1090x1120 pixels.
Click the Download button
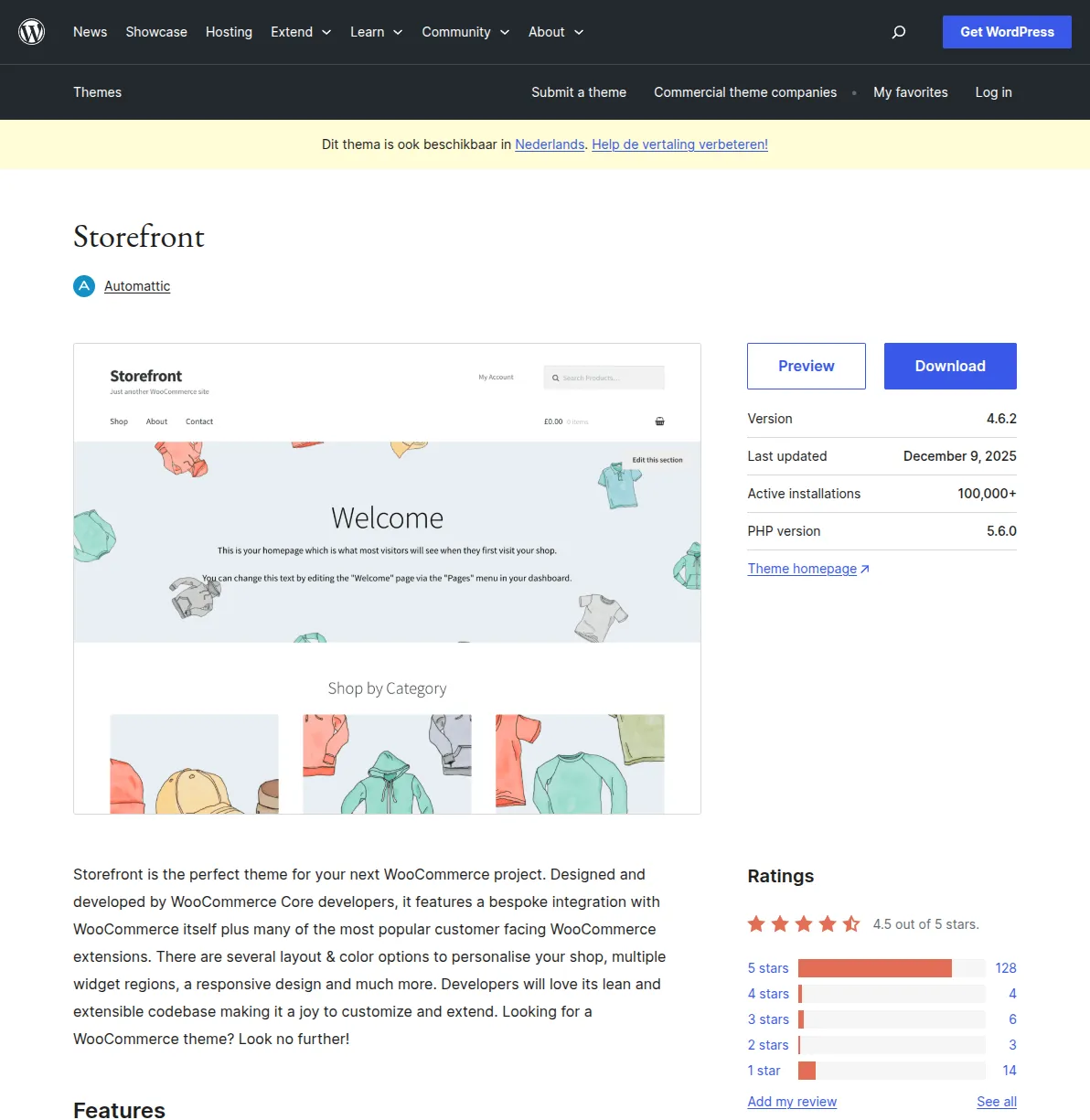pyautogui.click(x=950, y=366)
